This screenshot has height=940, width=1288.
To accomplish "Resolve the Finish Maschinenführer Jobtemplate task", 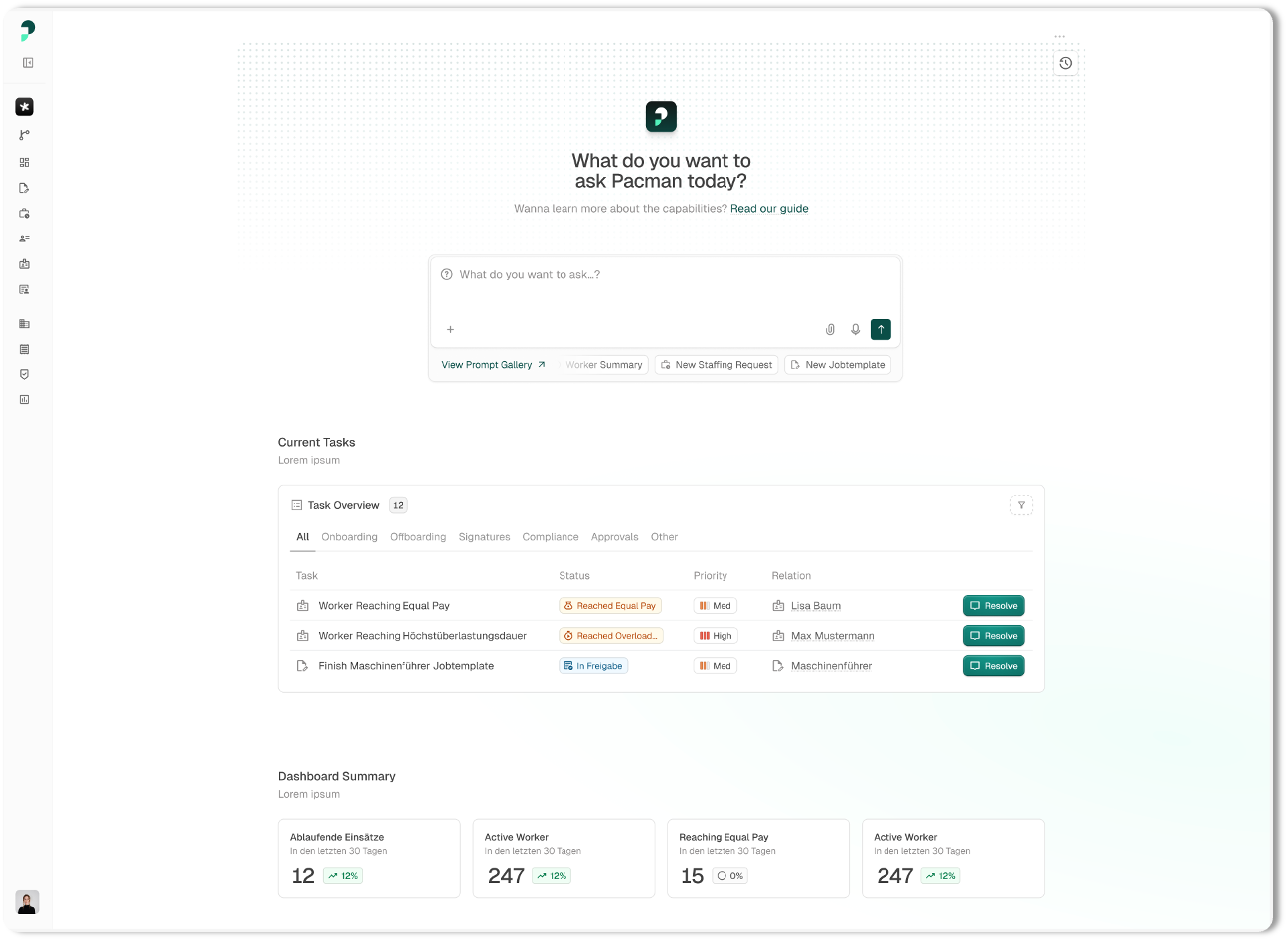I will [994, 666].
